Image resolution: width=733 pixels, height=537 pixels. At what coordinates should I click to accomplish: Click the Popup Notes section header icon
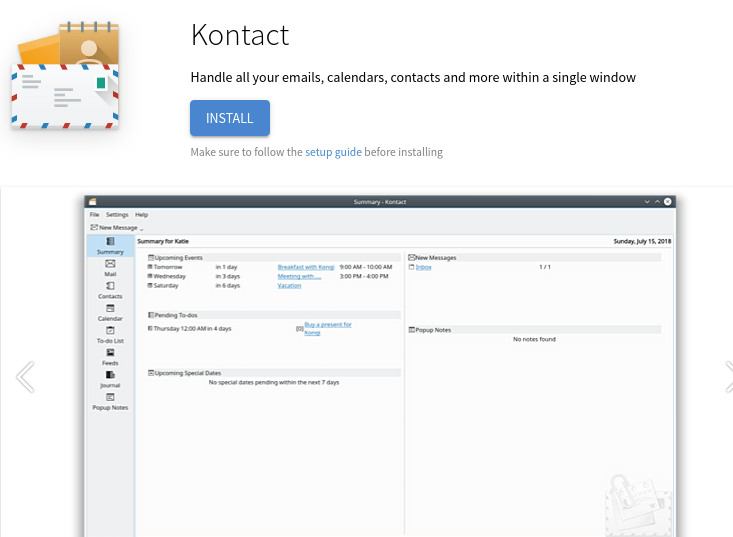412,330
